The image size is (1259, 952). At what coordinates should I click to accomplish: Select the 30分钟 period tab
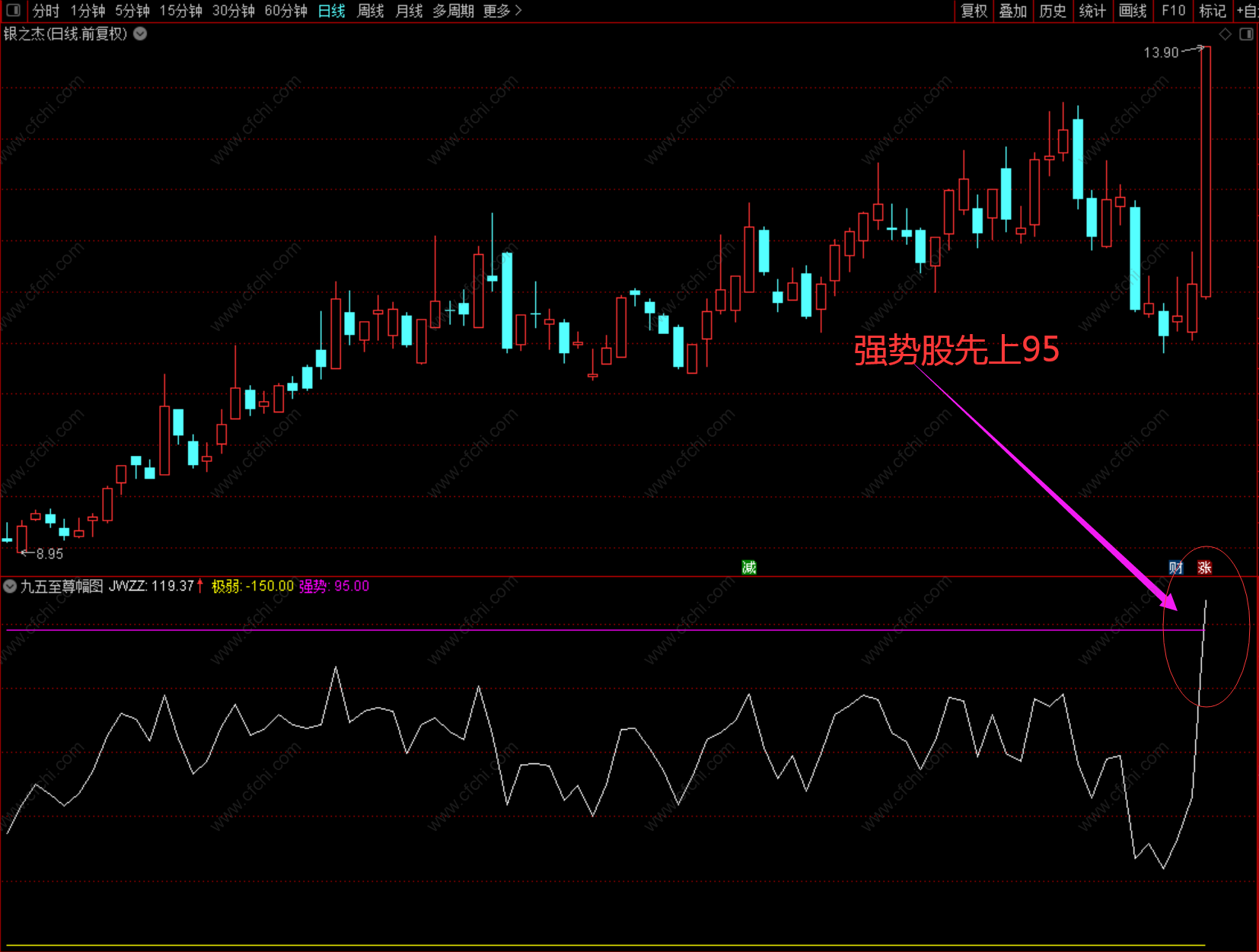[233, 11]
